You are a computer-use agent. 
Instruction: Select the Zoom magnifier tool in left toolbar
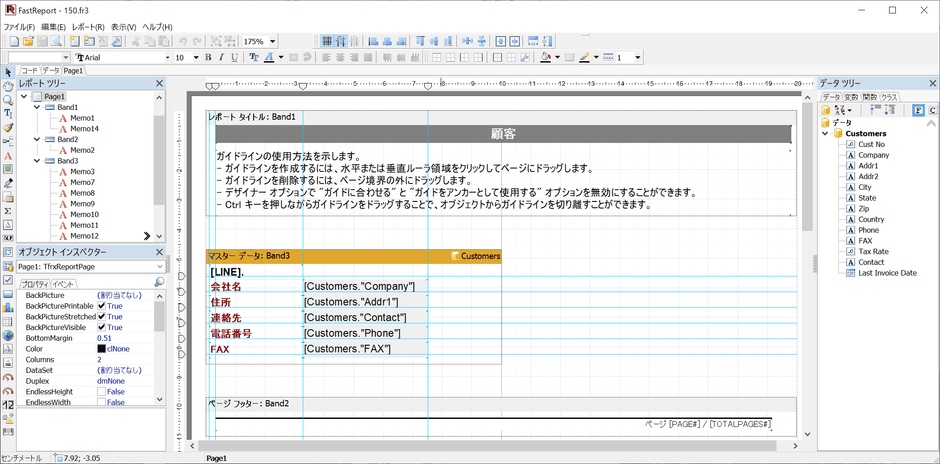pos(8,100)
